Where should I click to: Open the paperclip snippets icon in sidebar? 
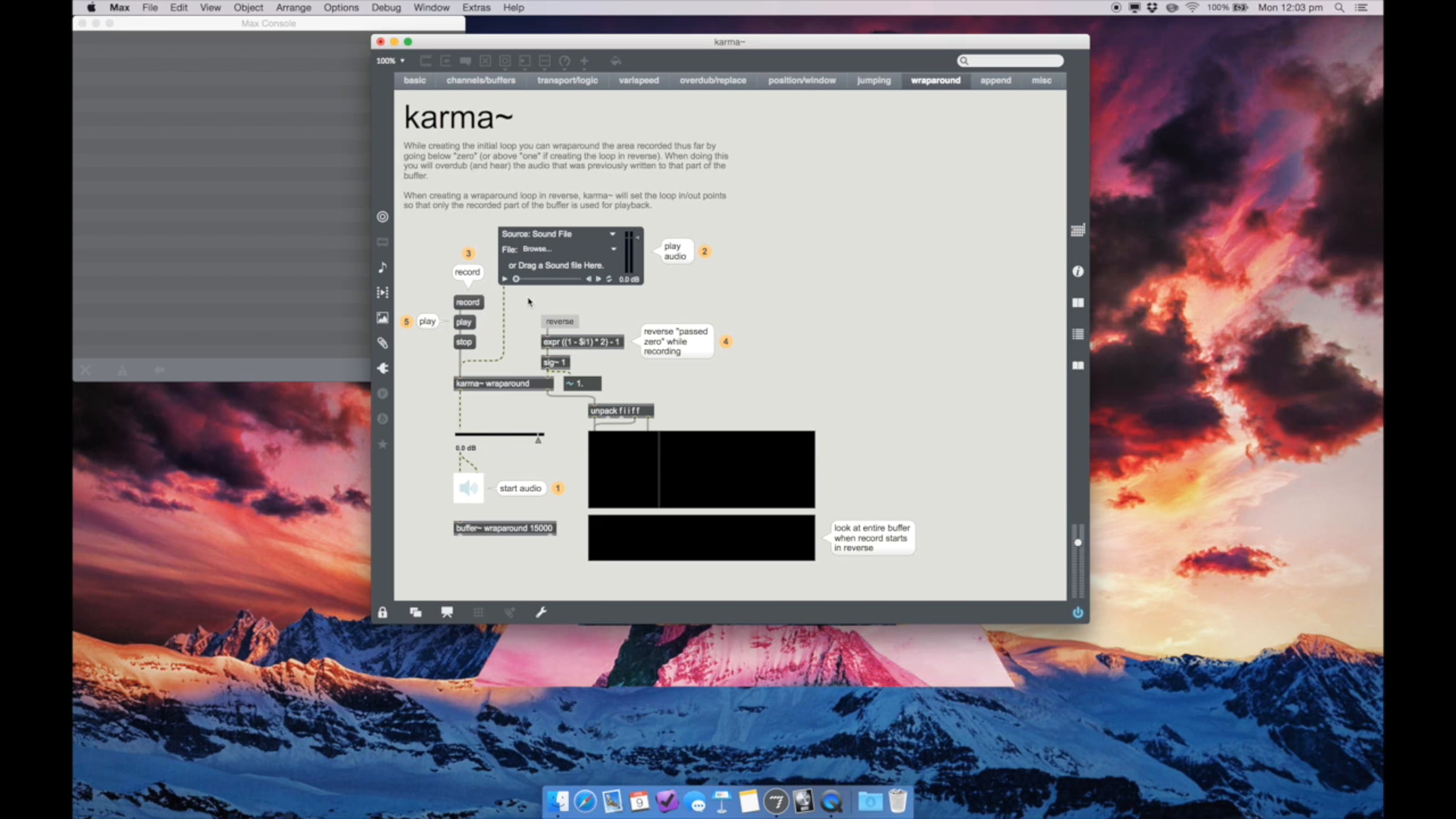[x=382, y=343]
